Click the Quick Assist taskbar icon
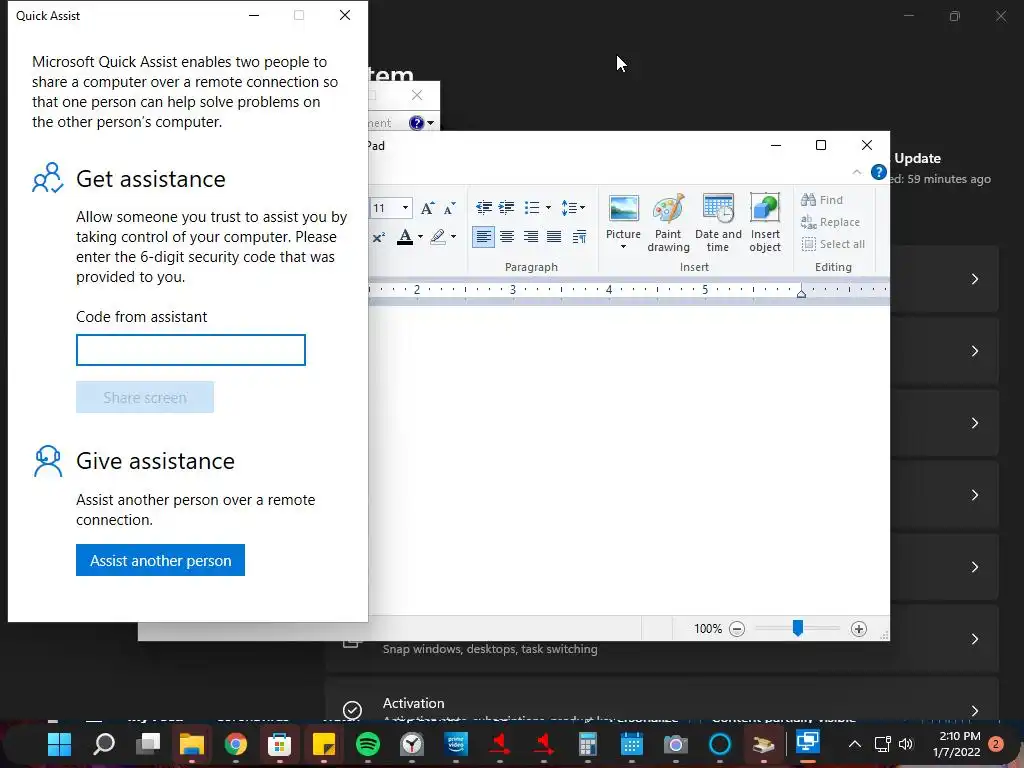The width and height of the screenshot is (1024, 768). (807, 743)
